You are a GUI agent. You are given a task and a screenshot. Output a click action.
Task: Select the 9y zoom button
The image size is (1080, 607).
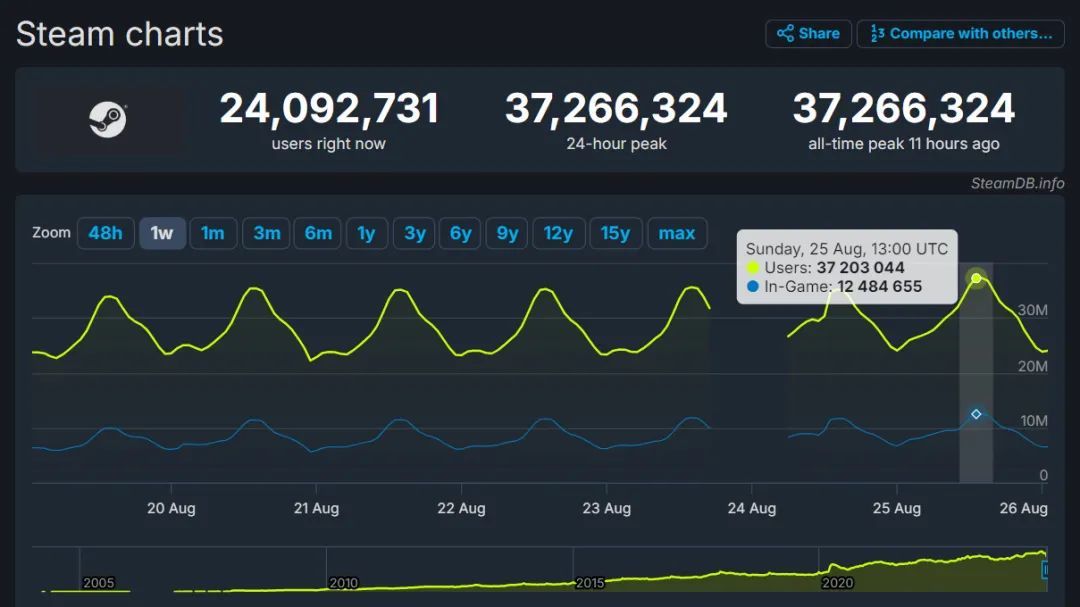[x=506, y=233]
